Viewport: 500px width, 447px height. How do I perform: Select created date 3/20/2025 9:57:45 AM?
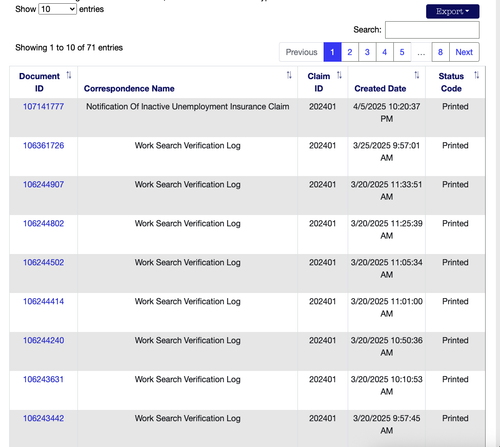387,425
